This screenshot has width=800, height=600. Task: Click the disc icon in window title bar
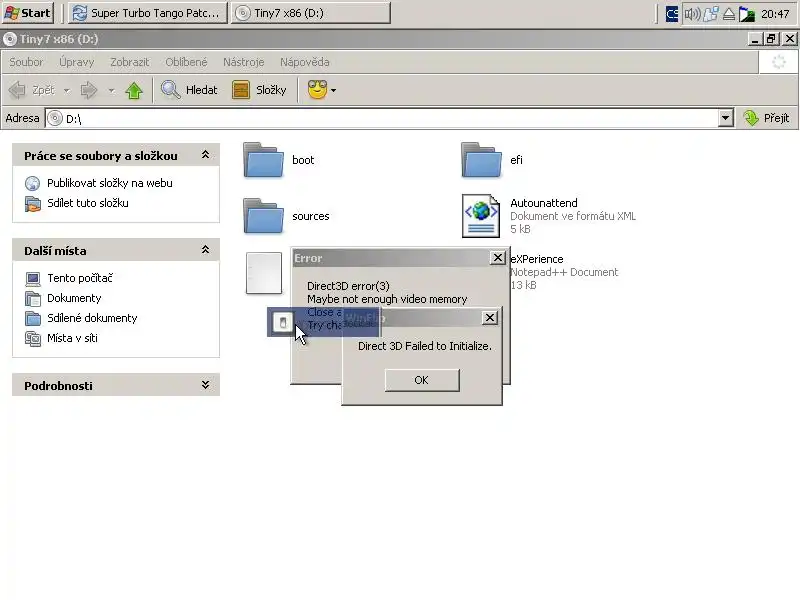10,39
